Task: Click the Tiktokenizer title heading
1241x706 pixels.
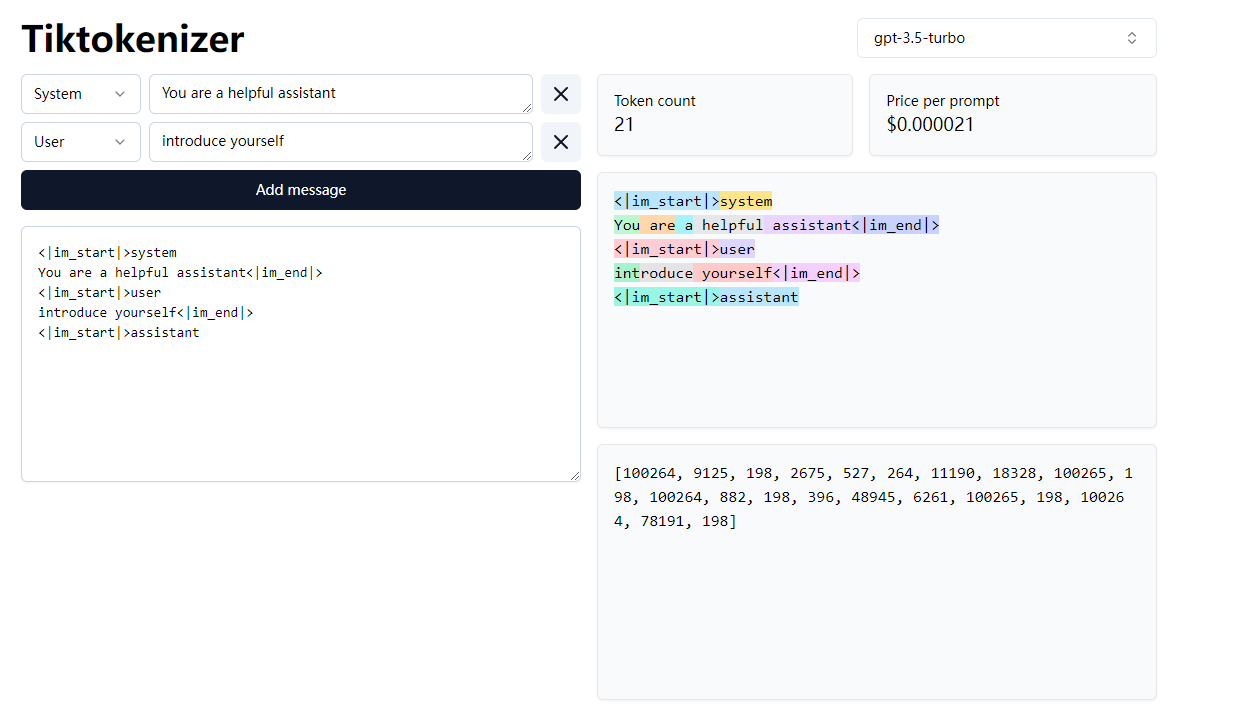Action: click(133, 39)
